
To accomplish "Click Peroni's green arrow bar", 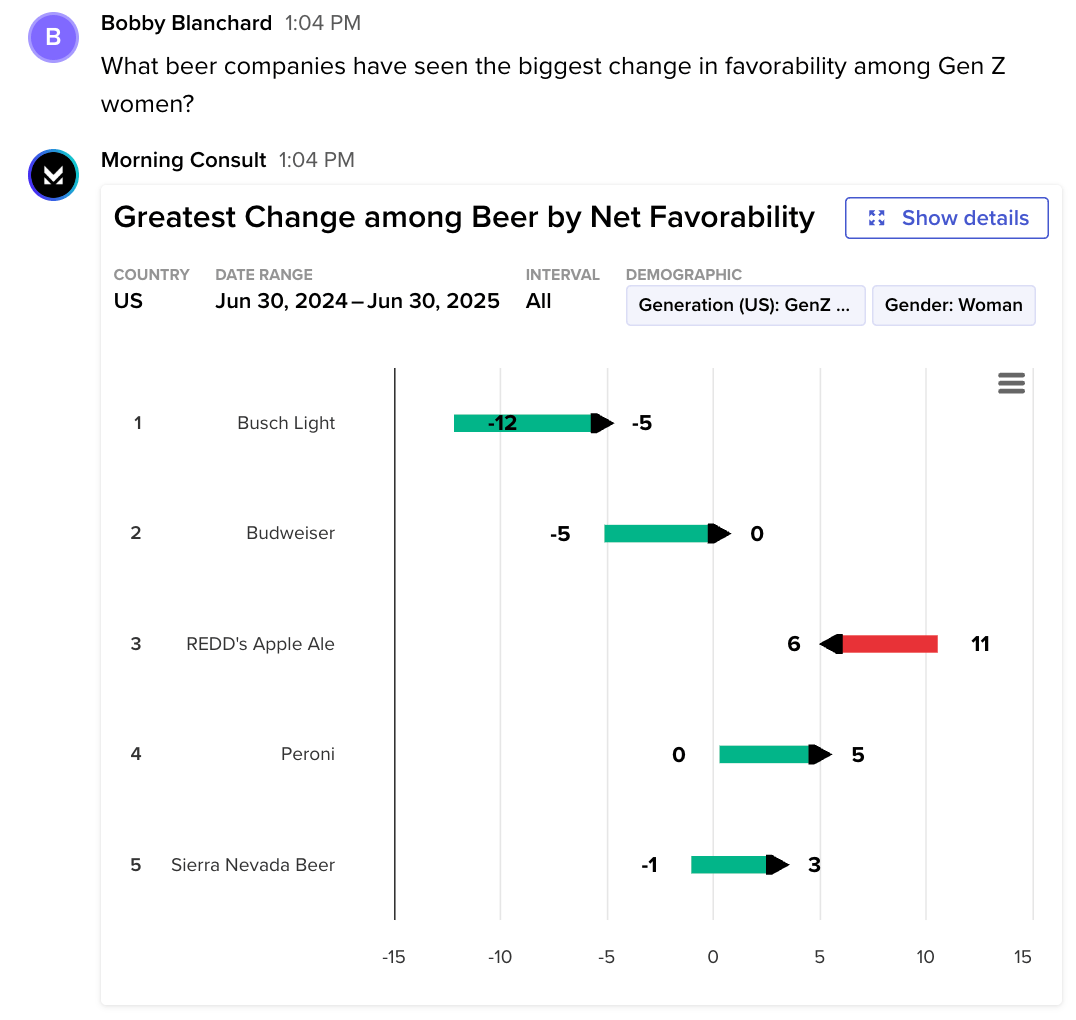I will (x=766, y=754).
